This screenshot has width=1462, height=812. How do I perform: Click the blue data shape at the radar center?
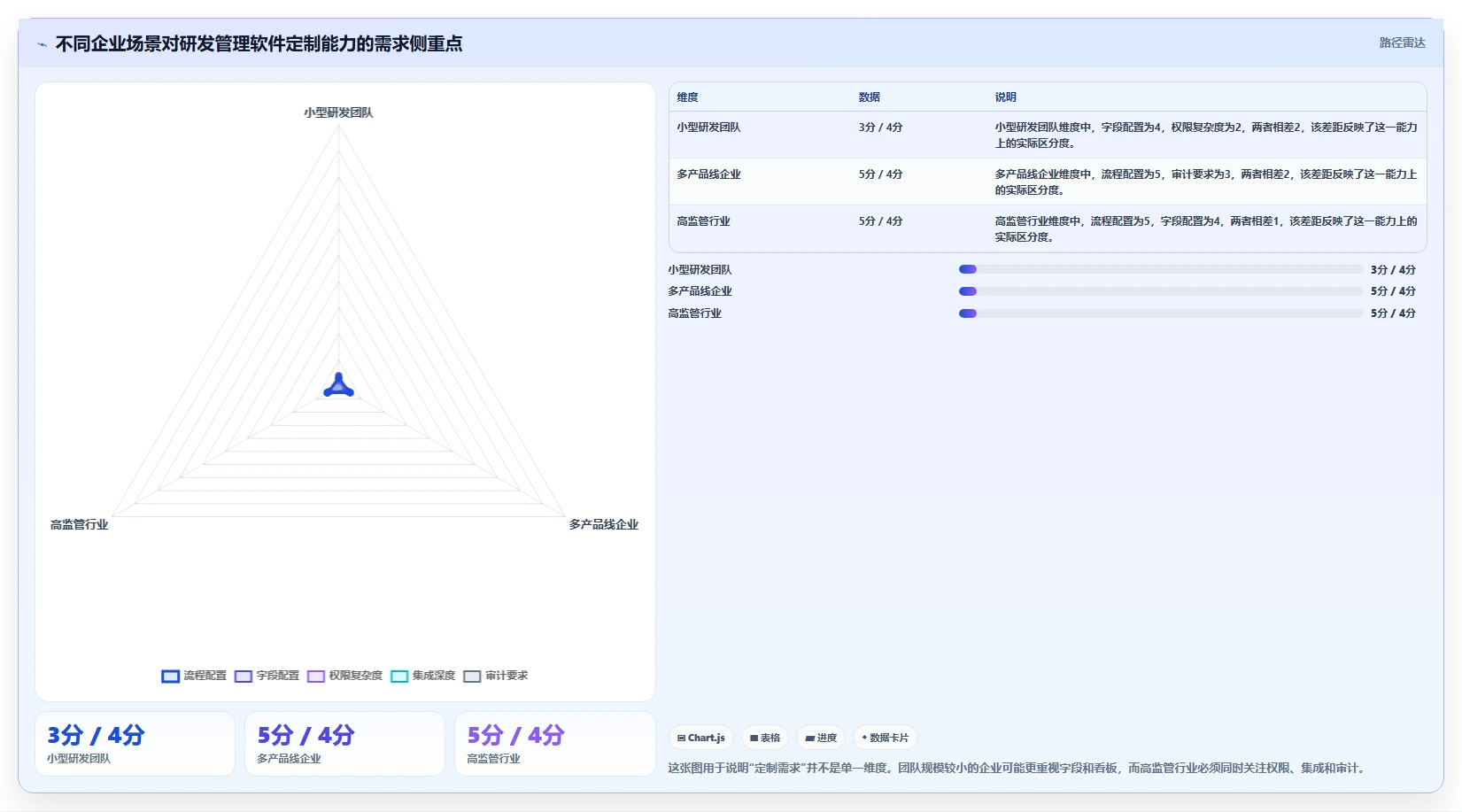[338, 386]
